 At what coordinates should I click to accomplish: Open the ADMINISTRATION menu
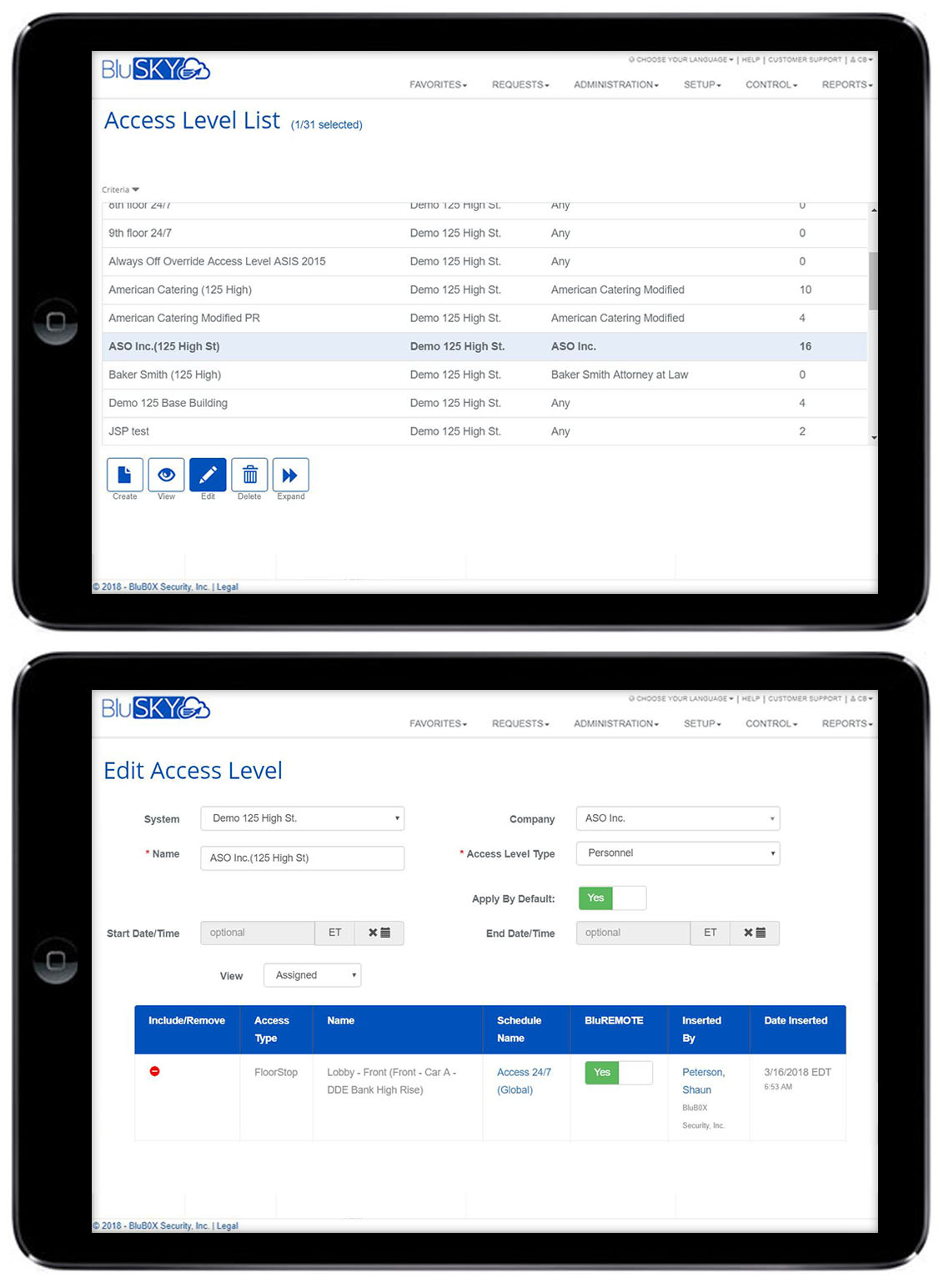pyautogui.click(x=615, y=84)
